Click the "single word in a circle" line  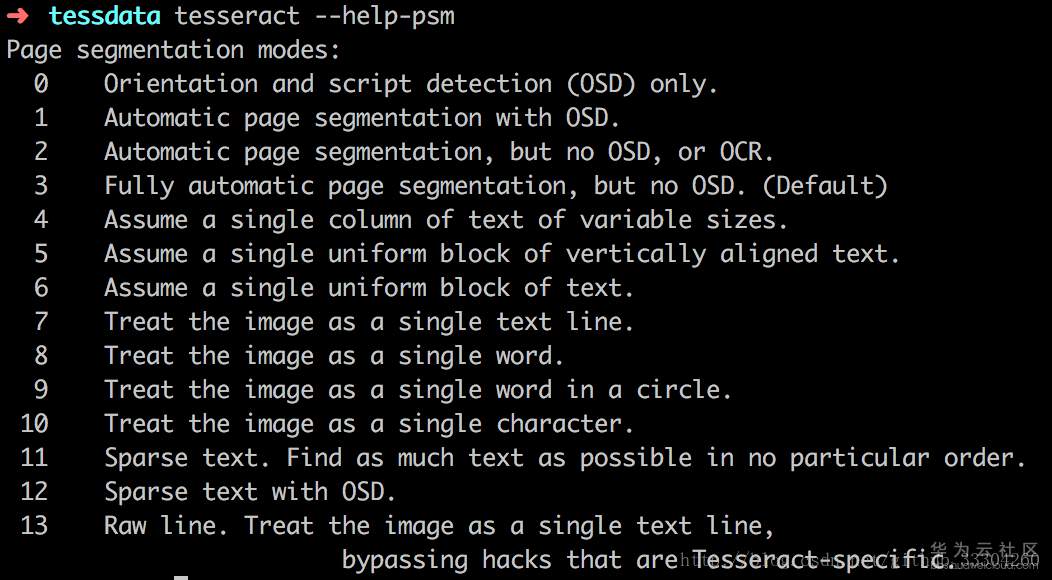(x=418, y=390)
